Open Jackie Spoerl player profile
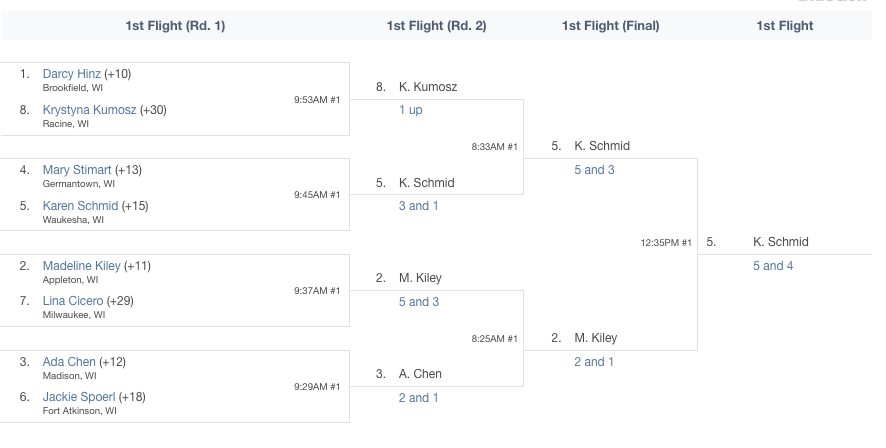This screenshot has width=886, height=448. coord(79,397)
